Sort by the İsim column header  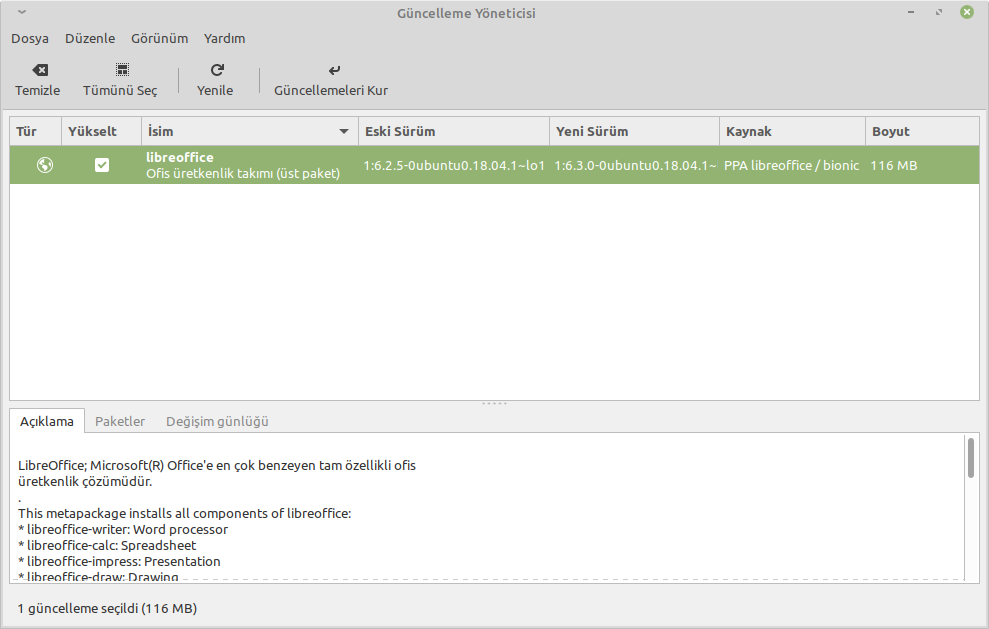point(250,131)
